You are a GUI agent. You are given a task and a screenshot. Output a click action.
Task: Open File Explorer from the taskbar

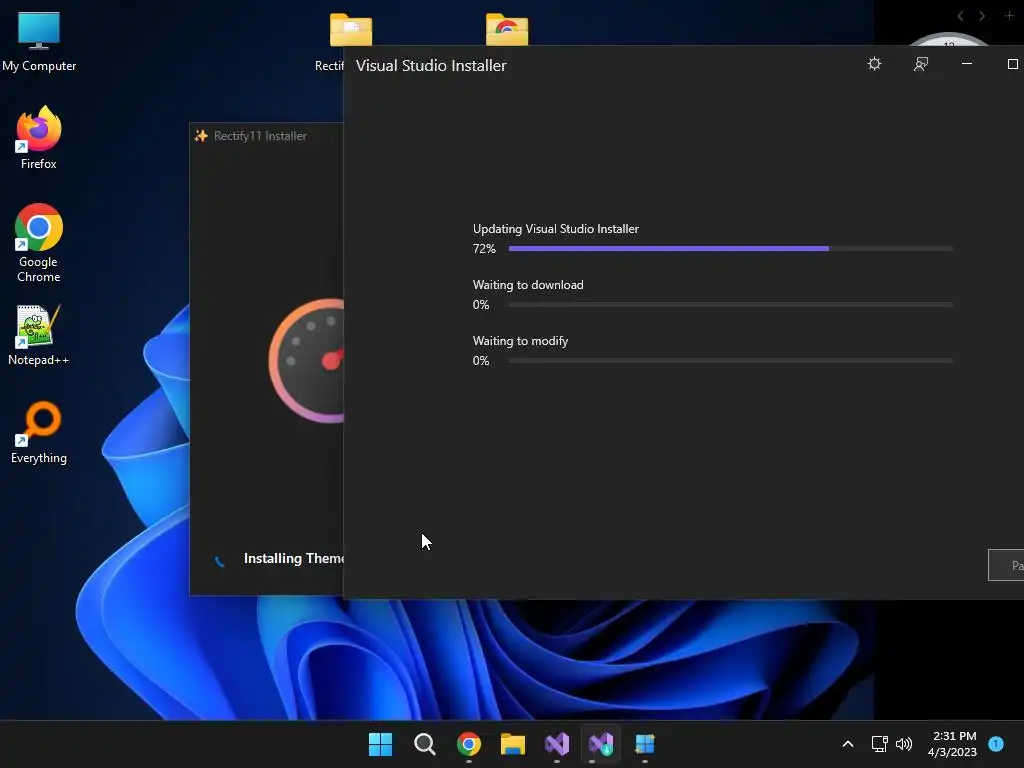coord(513,744)
